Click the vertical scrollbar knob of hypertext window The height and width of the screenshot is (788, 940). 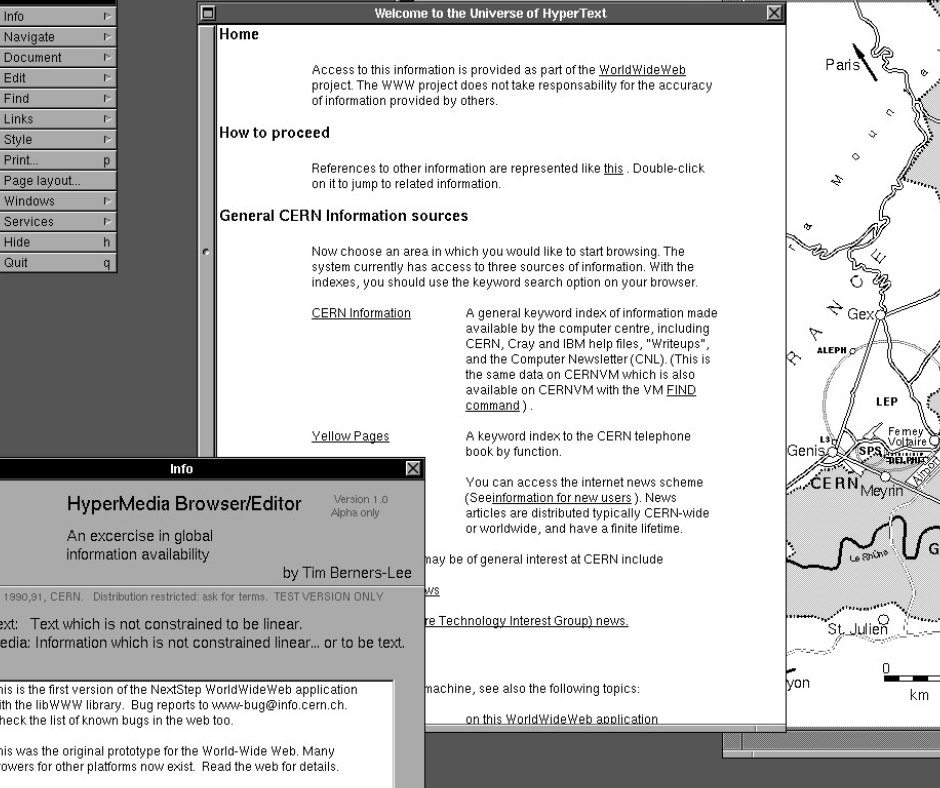[x=206, y=252]
